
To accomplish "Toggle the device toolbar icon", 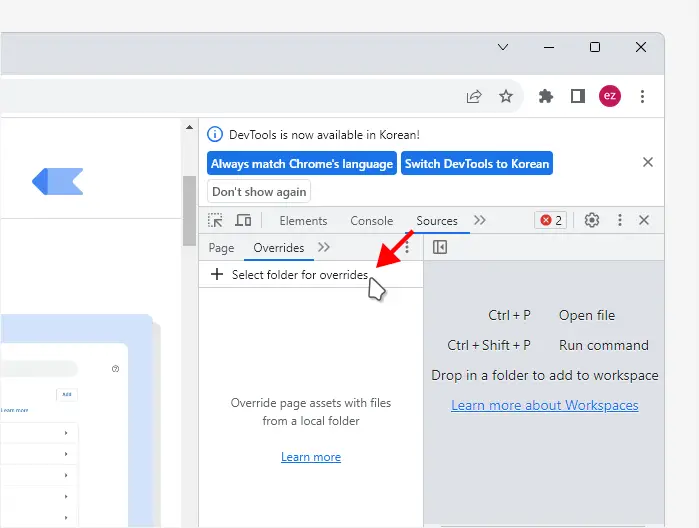I will (243, 220).
